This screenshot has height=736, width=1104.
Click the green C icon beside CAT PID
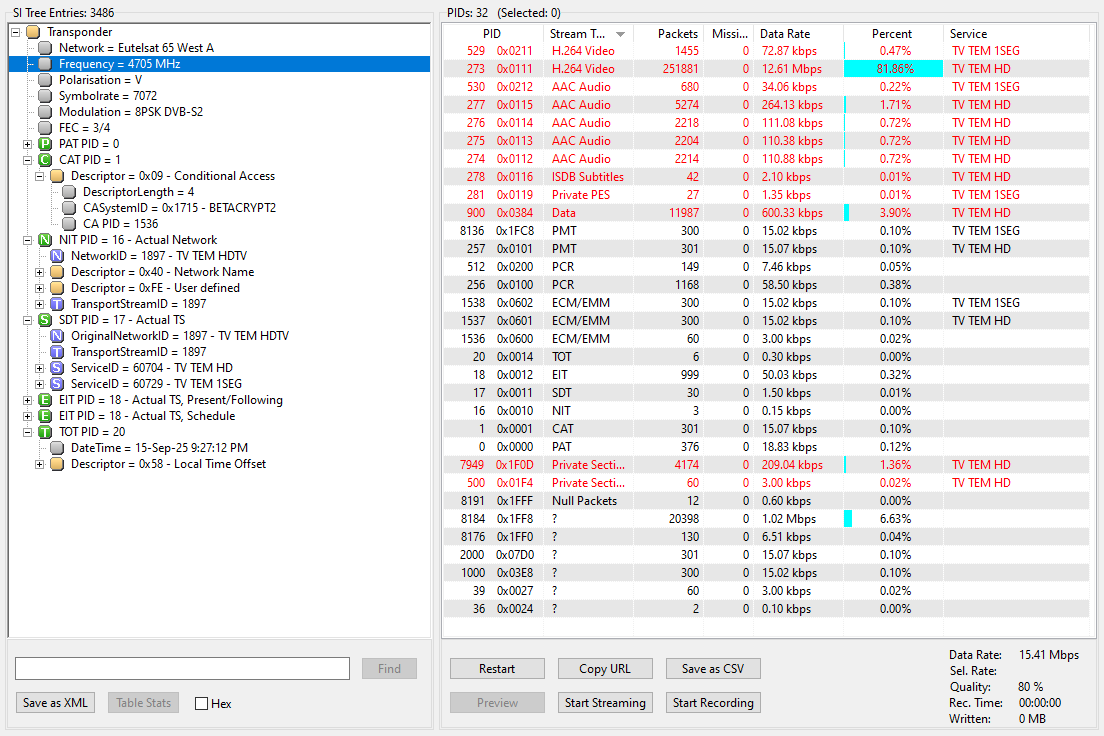point(45,160)
